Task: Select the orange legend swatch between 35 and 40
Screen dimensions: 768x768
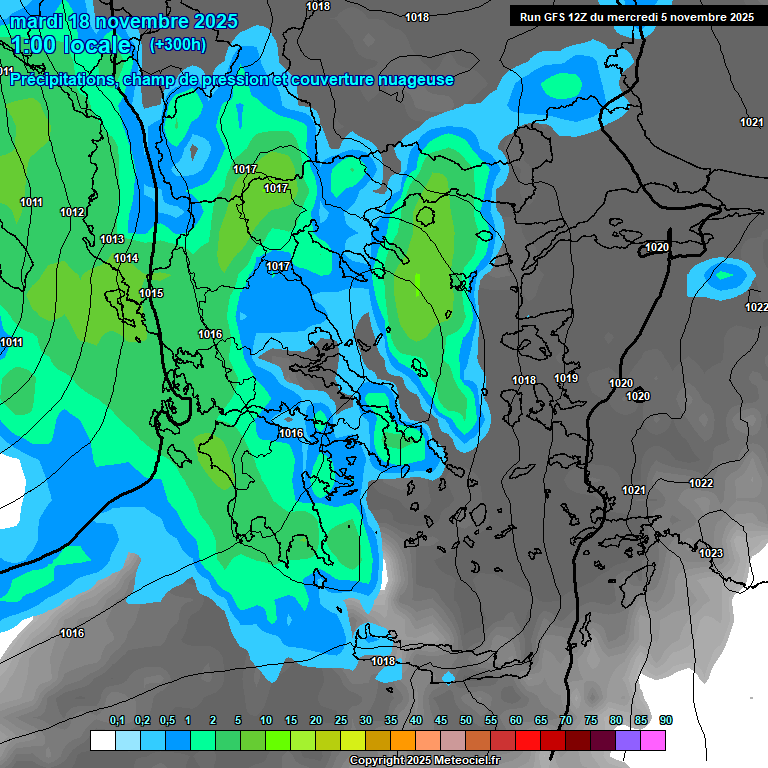Action: (403, 740)
